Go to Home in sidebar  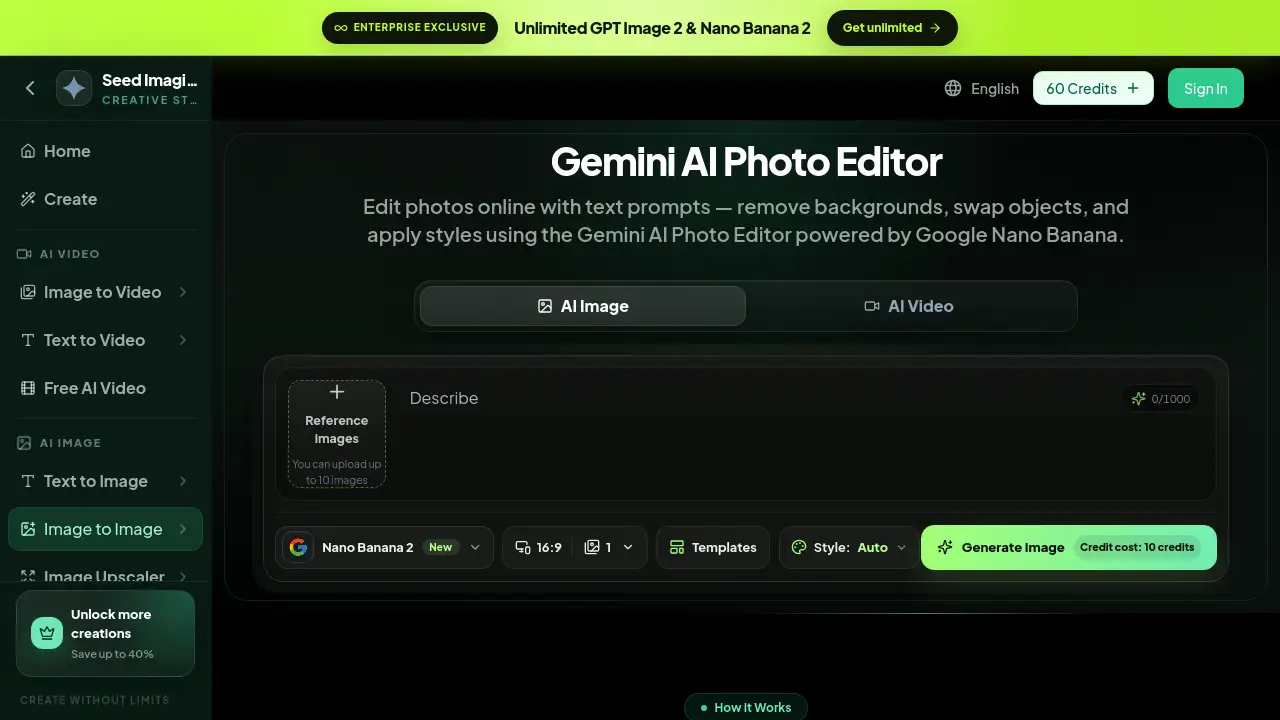pyautogui.click(x=105, y=151)
